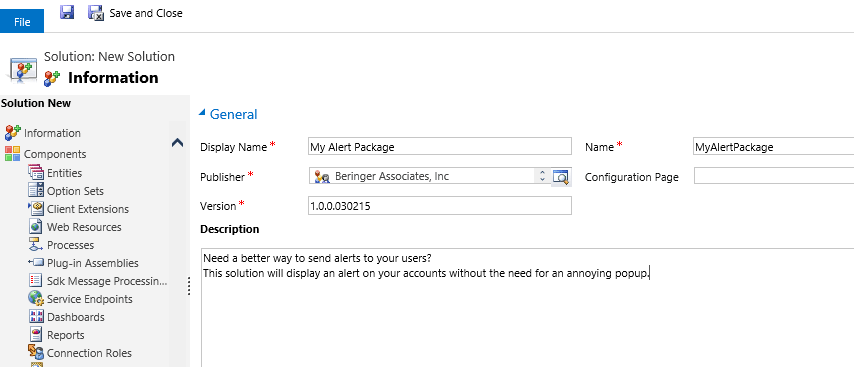Click the Service Endpoints icon
854x367 pixels.
(36, 298)
